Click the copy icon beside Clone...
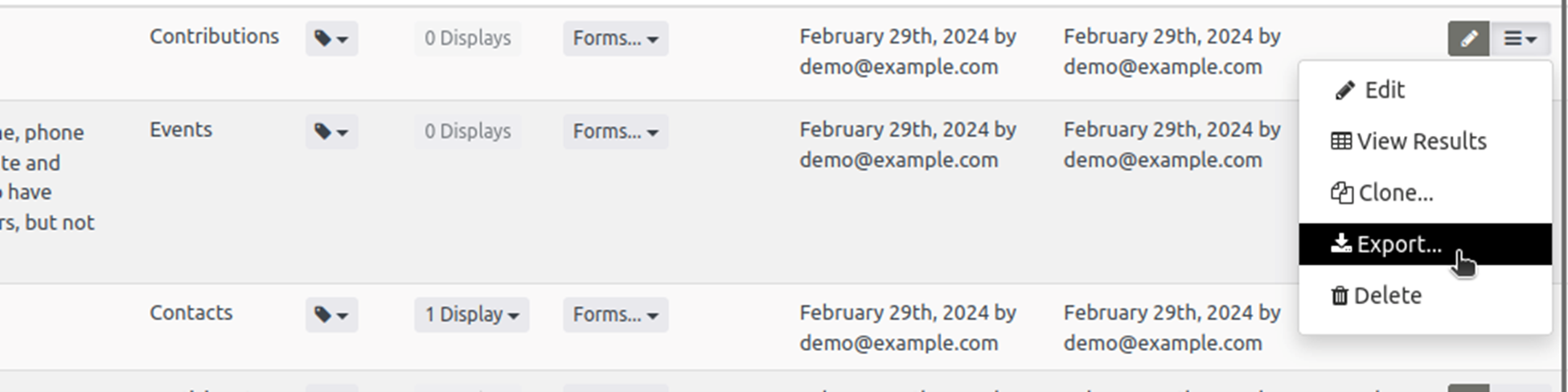Viewport: 1568px width, 392px height. click(1341, 193)
